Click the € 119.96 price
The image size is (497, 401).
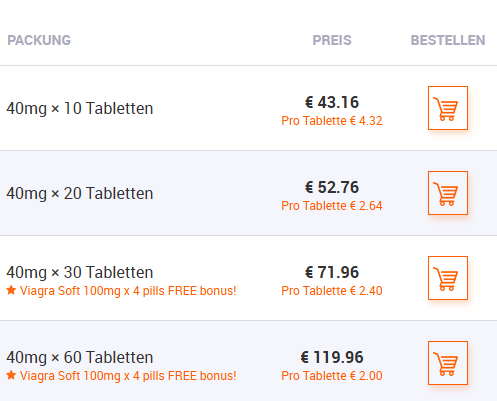point(332,357)
